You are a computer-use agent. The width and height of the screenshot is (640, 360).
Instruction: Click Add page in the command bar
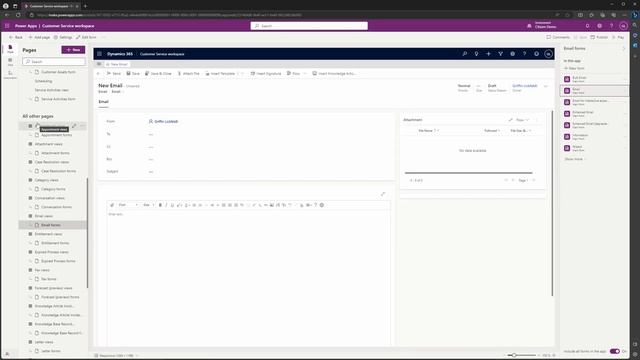pyautogui.click(x=39, y=37)
